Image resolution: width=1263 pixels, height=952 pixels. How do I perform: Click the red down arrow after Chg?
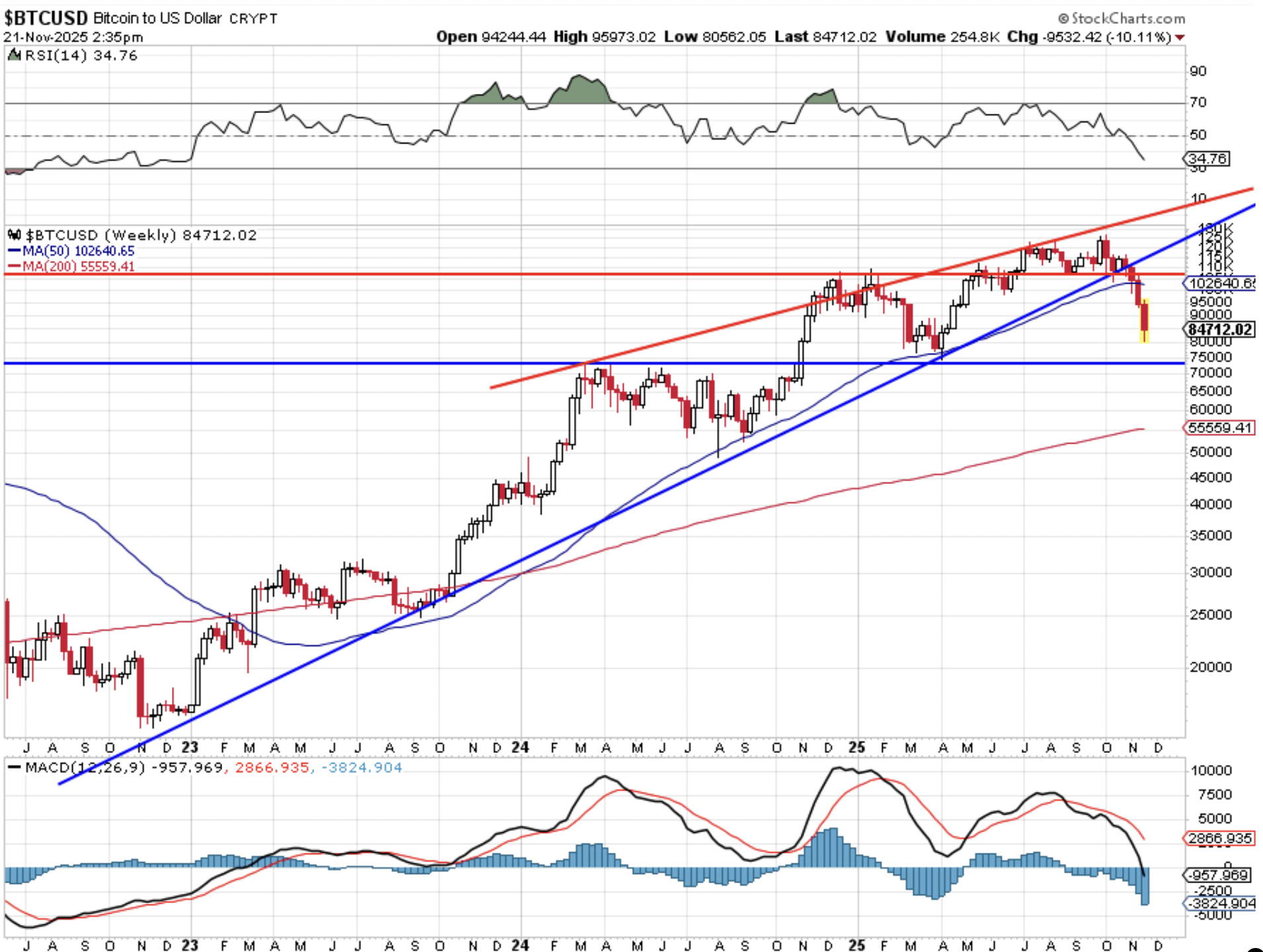(x=1180, y=37)
